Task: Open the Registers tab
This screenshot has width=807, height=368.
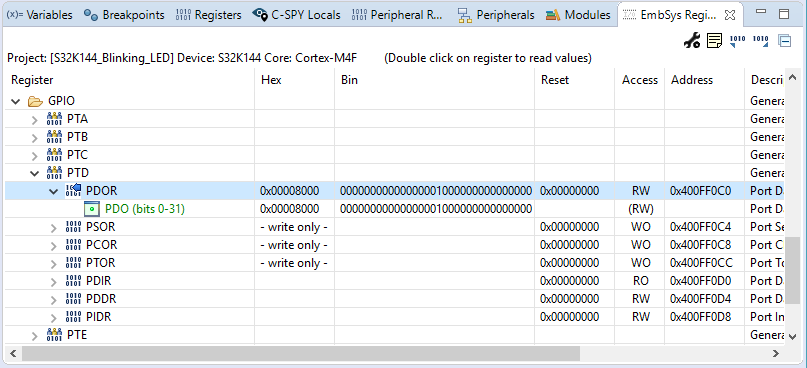Action: (x=208, y=15)
